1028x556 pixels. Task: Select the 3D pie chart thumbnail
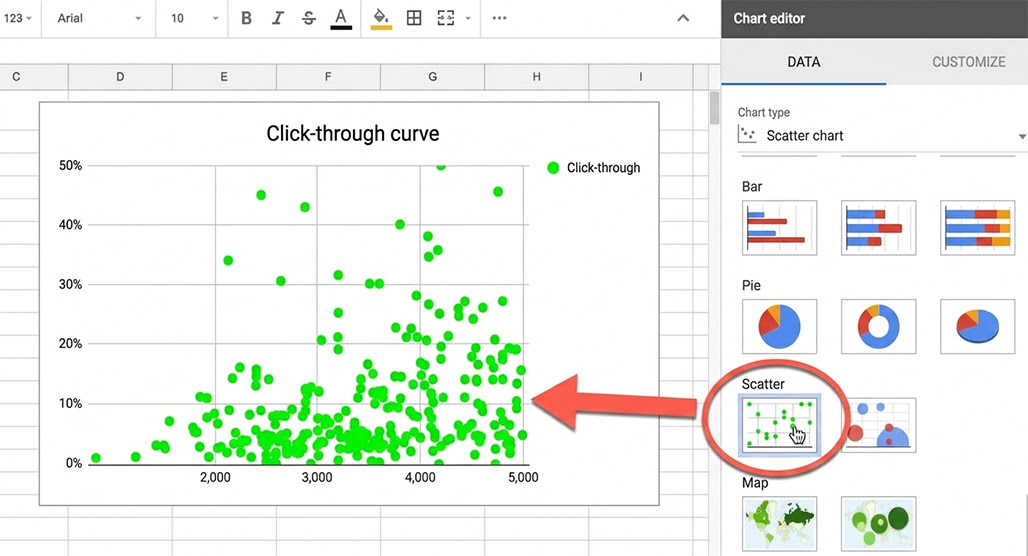pos(978,327)
